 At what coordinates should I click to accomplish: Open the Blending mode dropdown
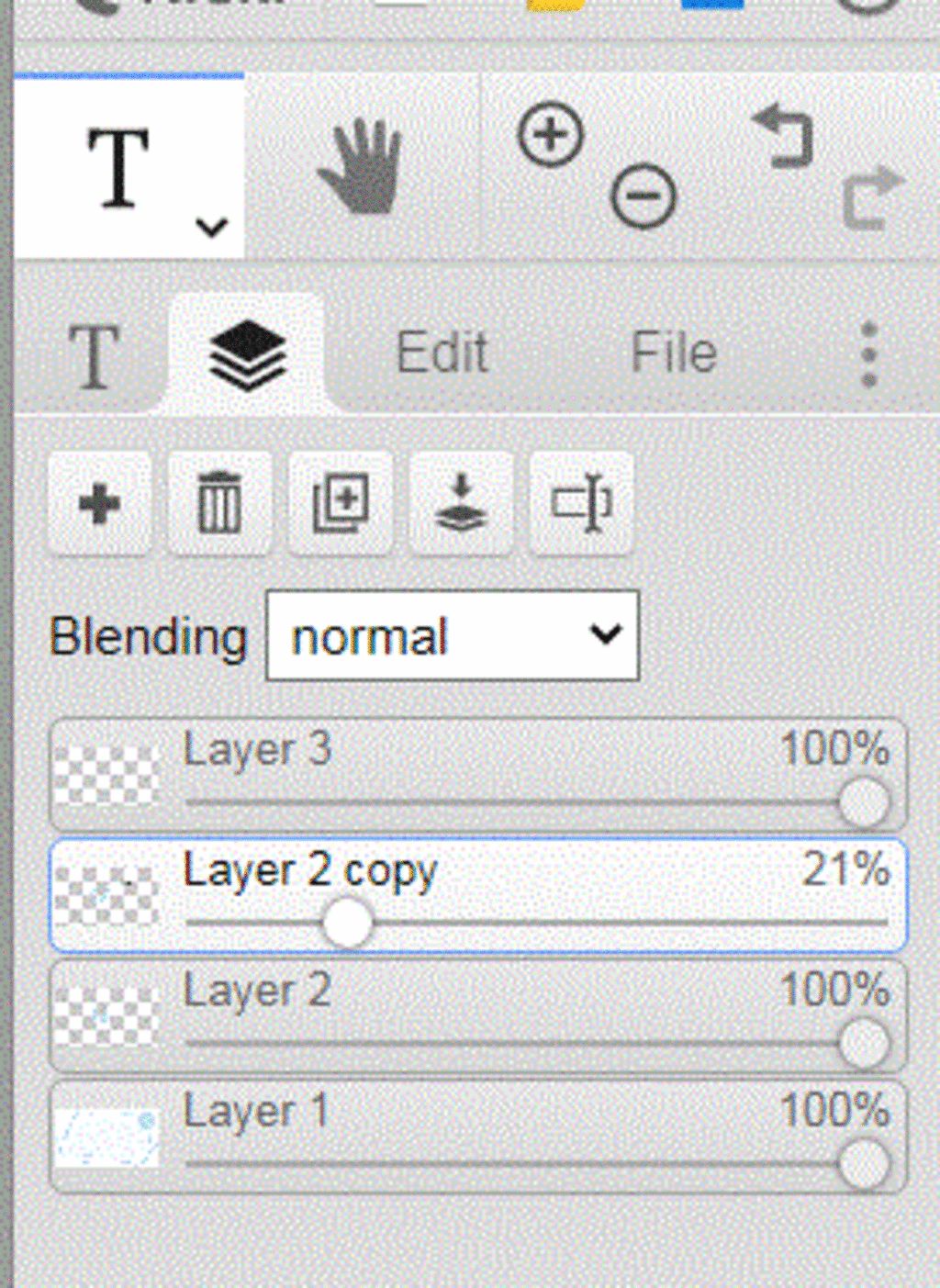point(453,635)
